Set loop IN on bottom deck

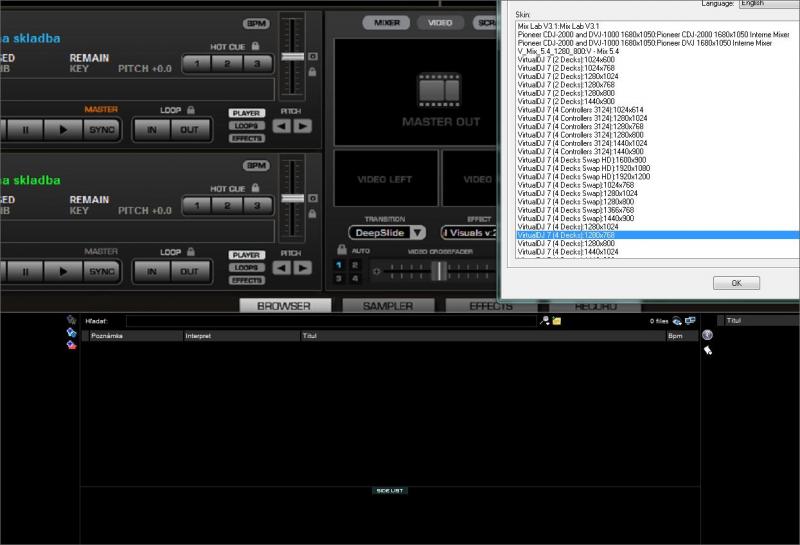152,271
